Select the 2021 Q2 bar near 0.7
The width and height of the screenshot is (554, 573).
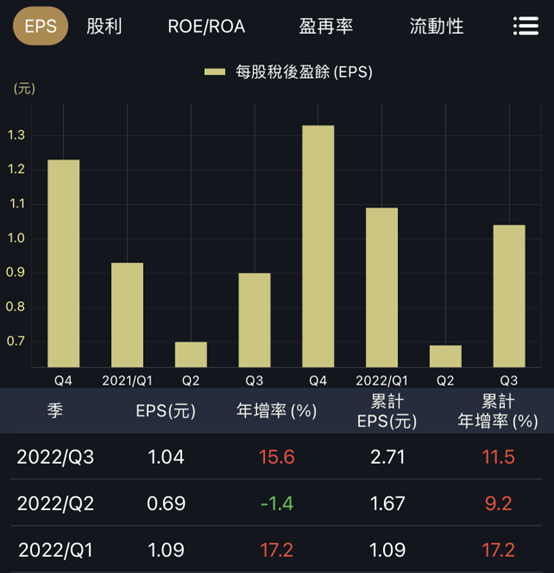(191, 354)
